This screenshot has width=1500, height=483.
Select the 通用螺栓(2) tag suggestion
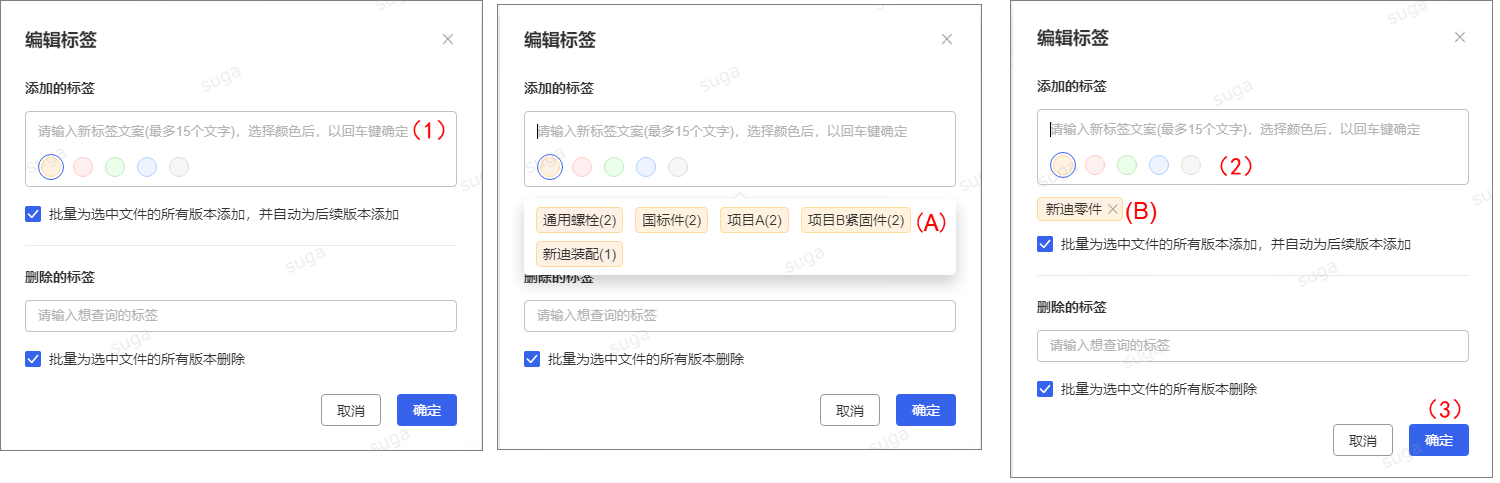[580, 220]
